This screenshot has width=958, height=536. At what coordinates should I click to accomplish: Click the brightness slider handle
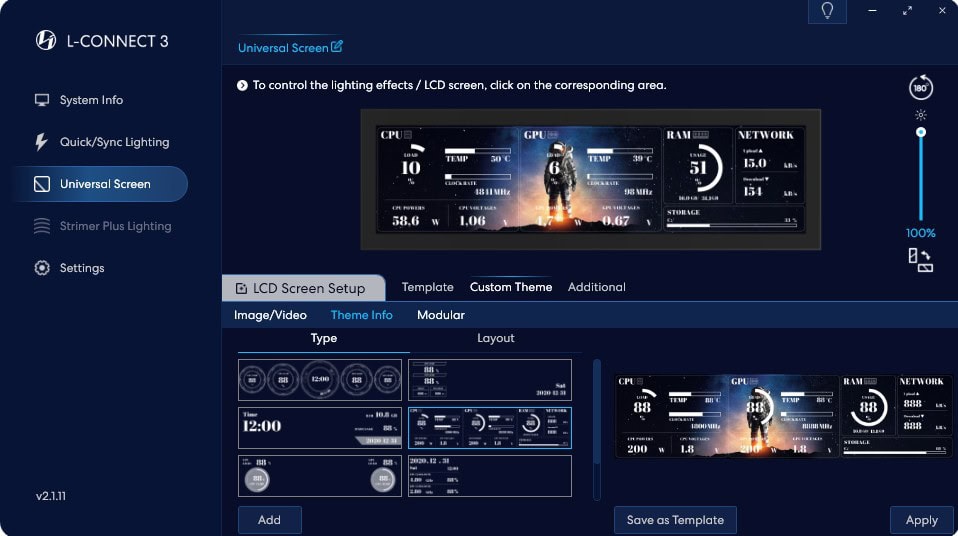click(921, 132)
